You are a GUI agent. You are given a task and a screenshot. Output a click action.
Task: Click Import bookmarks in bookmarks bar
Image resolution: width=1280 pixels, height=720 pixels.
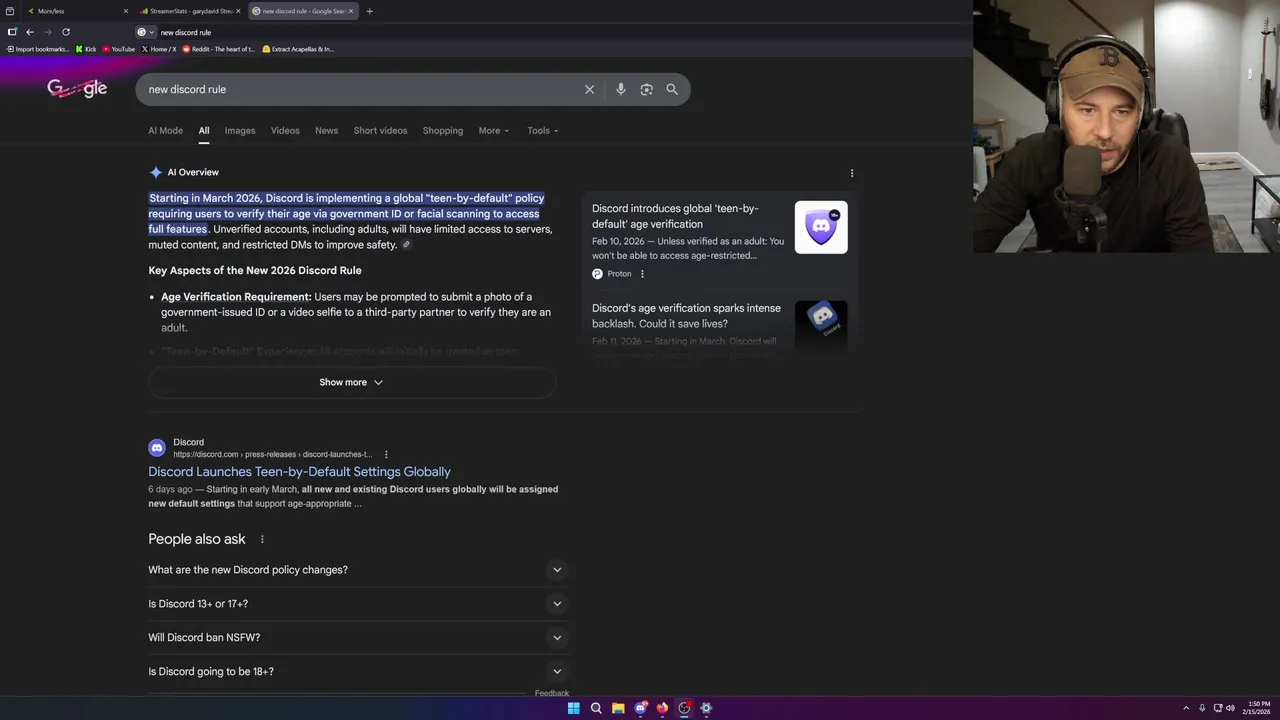coord(38,49)
